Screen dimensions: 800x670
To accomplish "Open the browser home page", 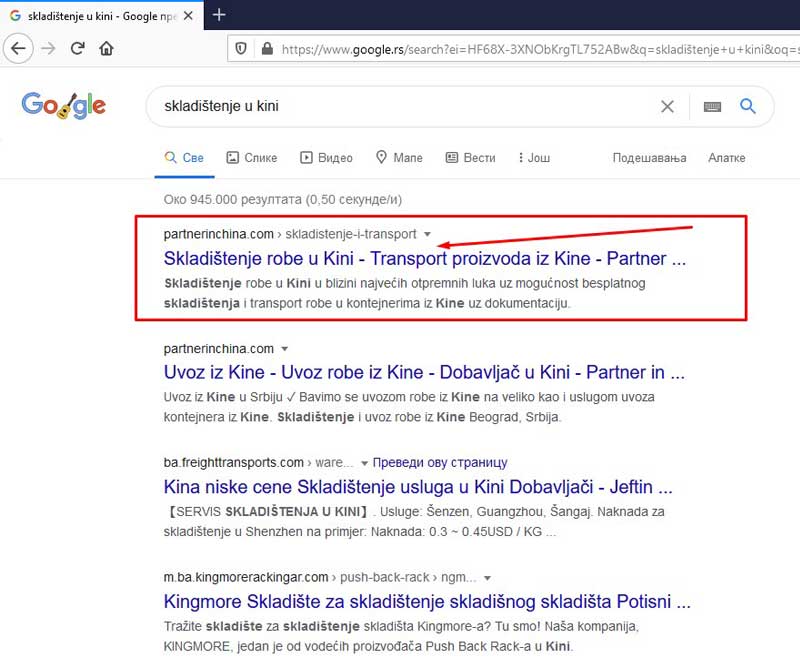I will coord(107,48).
